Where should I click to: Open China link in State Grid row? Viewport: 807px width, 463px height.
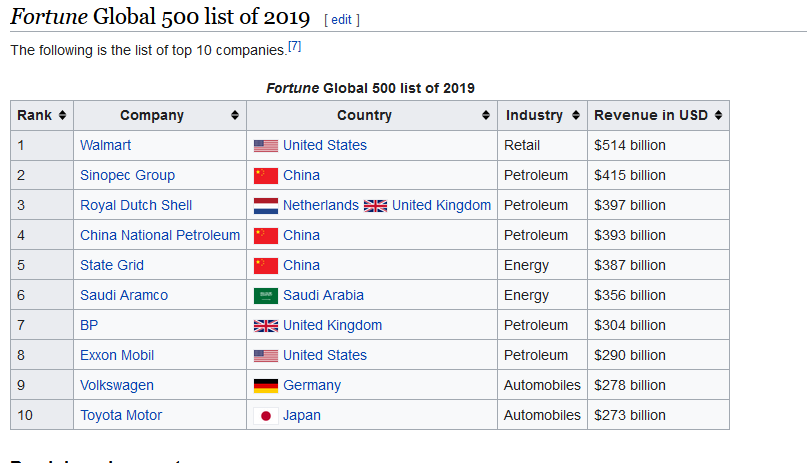[301, 265]
